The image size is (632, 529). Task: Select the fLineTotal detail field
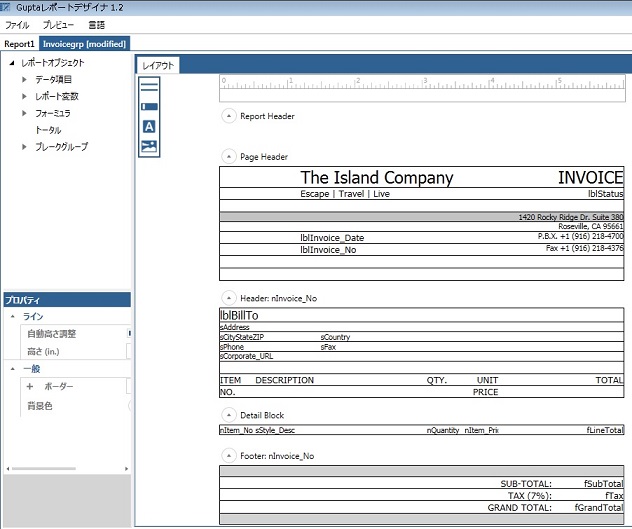605,430
